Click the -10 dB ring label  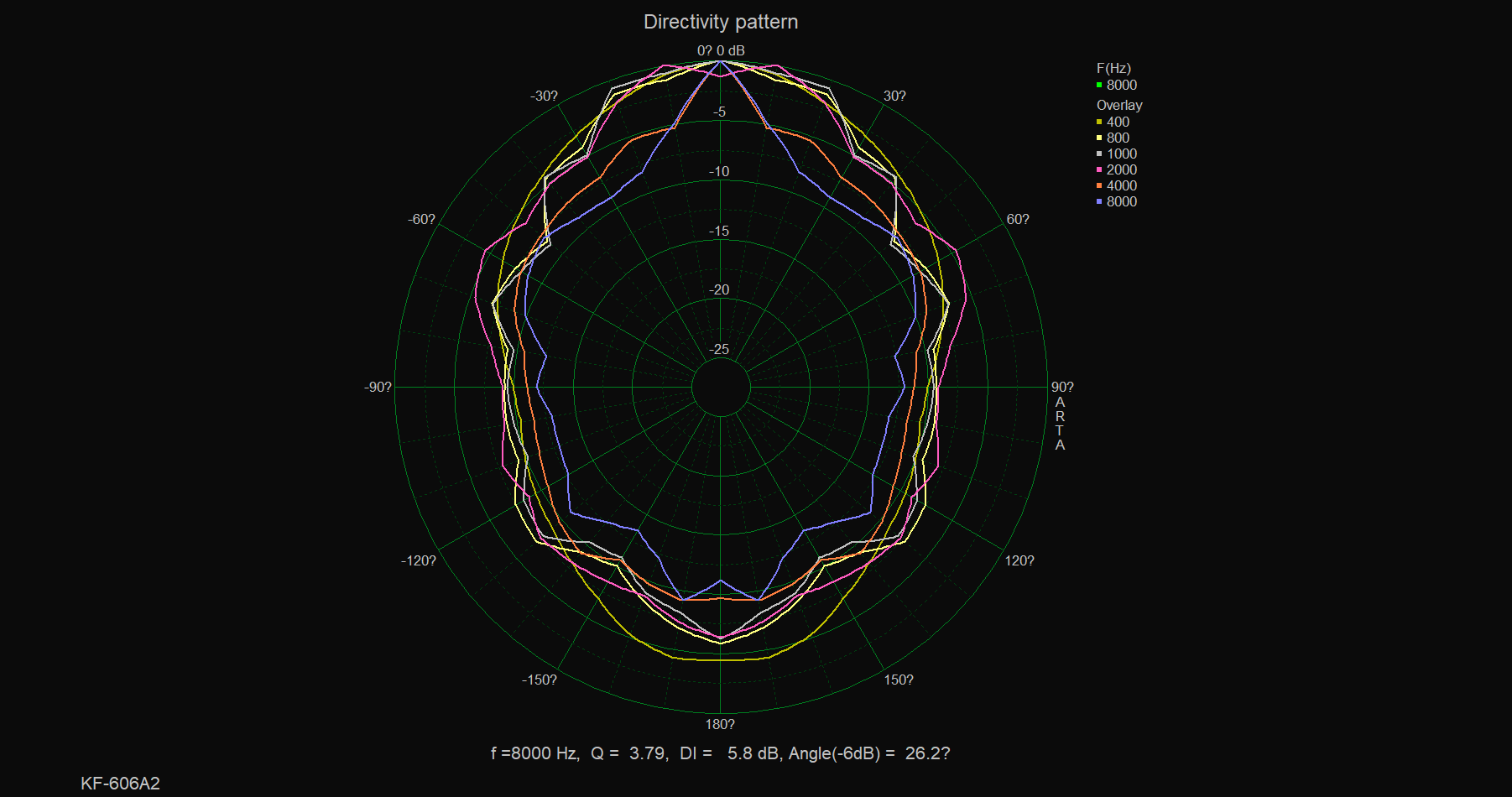point(719,171)
